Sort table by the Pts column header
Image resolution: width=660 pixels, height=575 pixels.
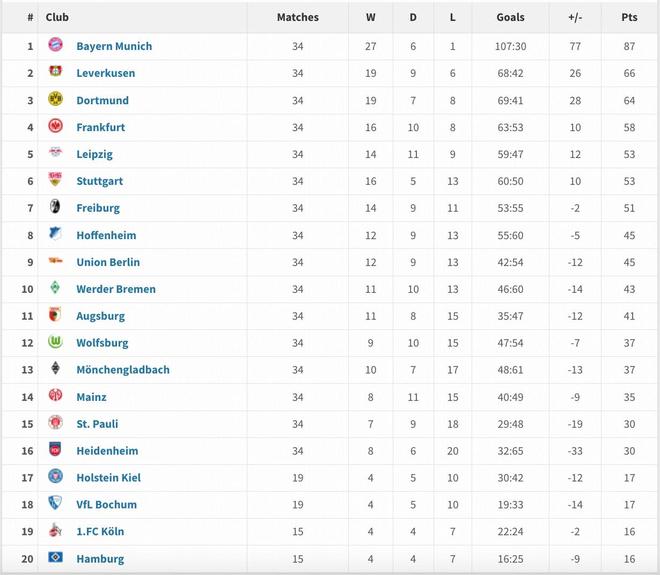[x=629, y=17]
